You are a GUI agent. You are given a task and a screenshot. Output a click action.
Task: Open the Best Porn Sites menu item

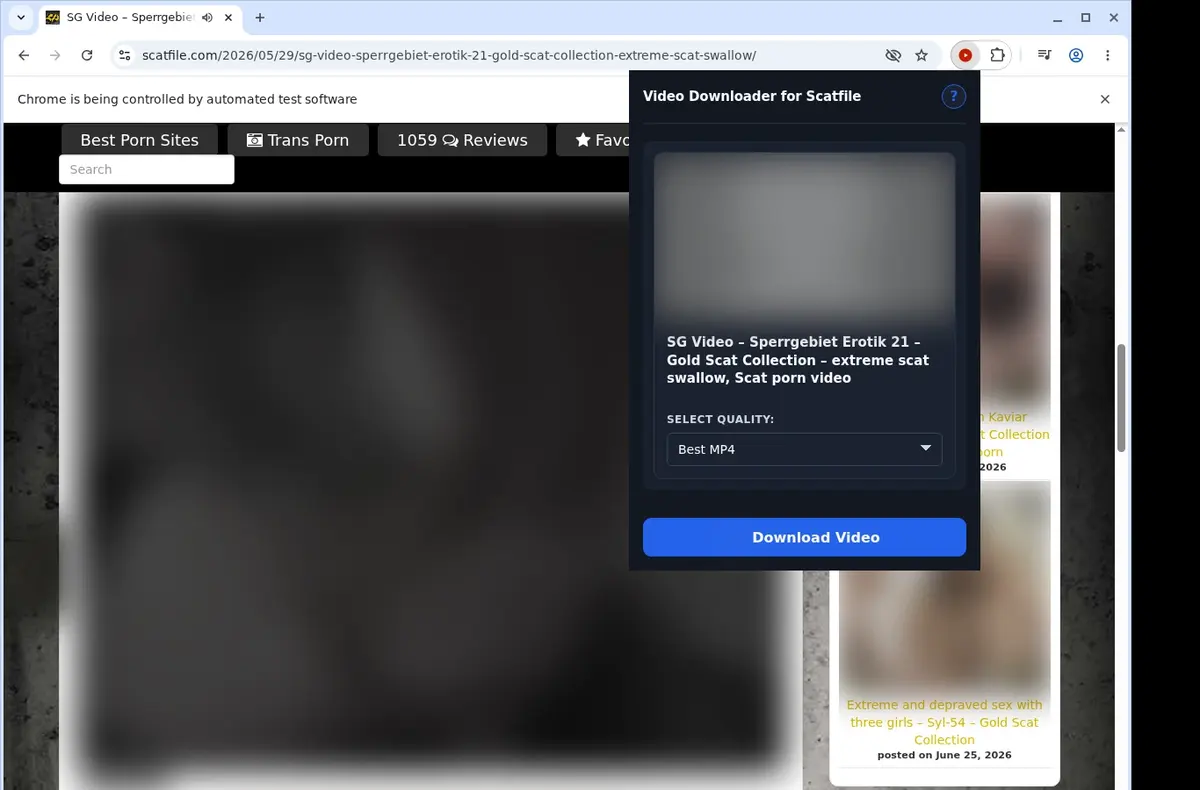pos(139,140)
